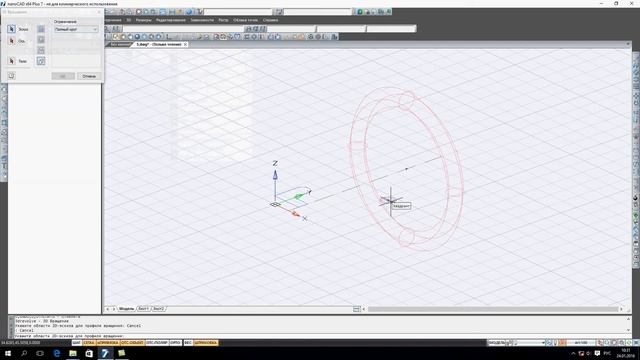This screenshot has width=640, height=360.
Task: Open the Размеры menu
Action: [143, 20]
